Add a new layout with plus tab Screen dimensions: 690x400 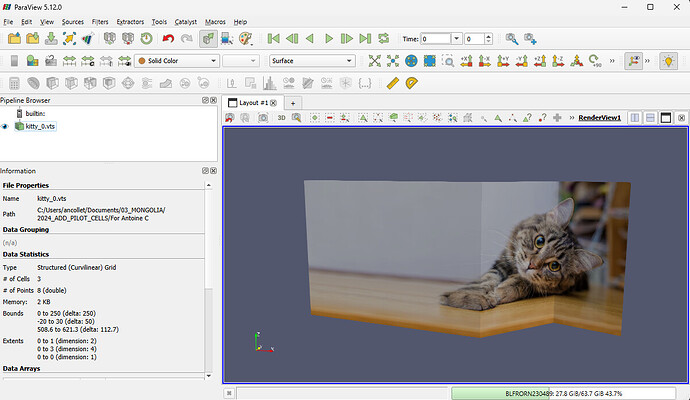pos(293,102)
